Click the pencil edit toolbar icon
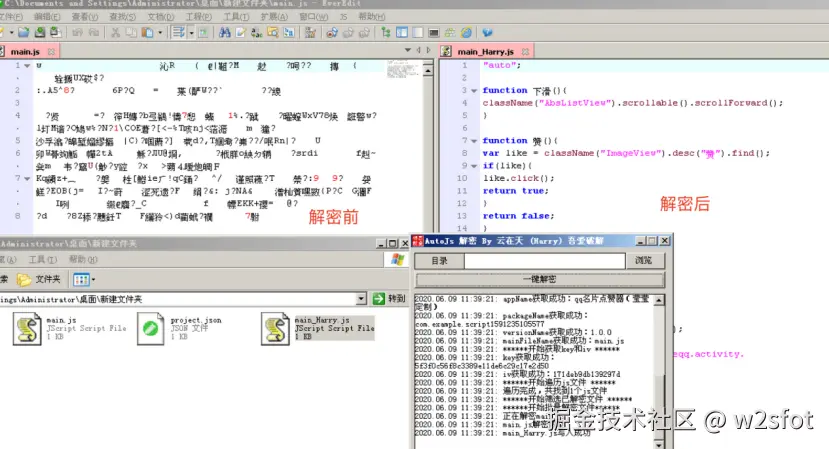The image size is (829, 449). coord(241,33)
